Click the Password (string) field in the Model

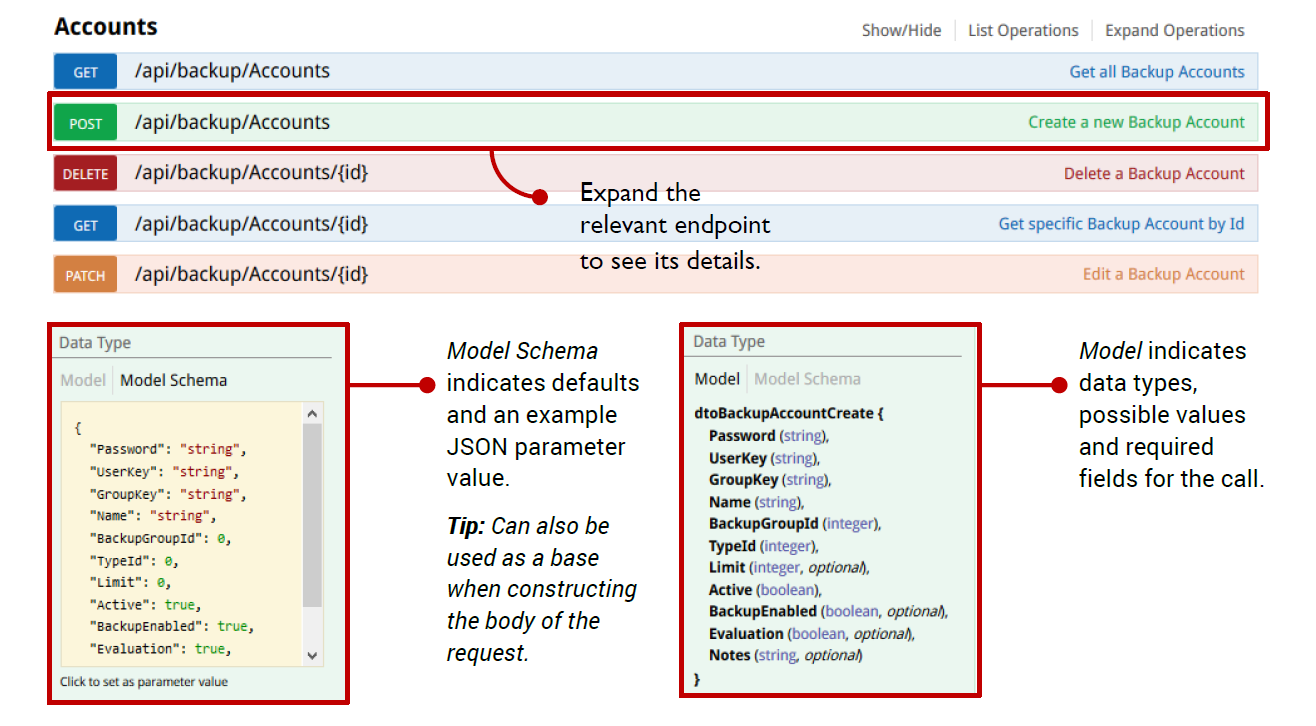point(769,436)
